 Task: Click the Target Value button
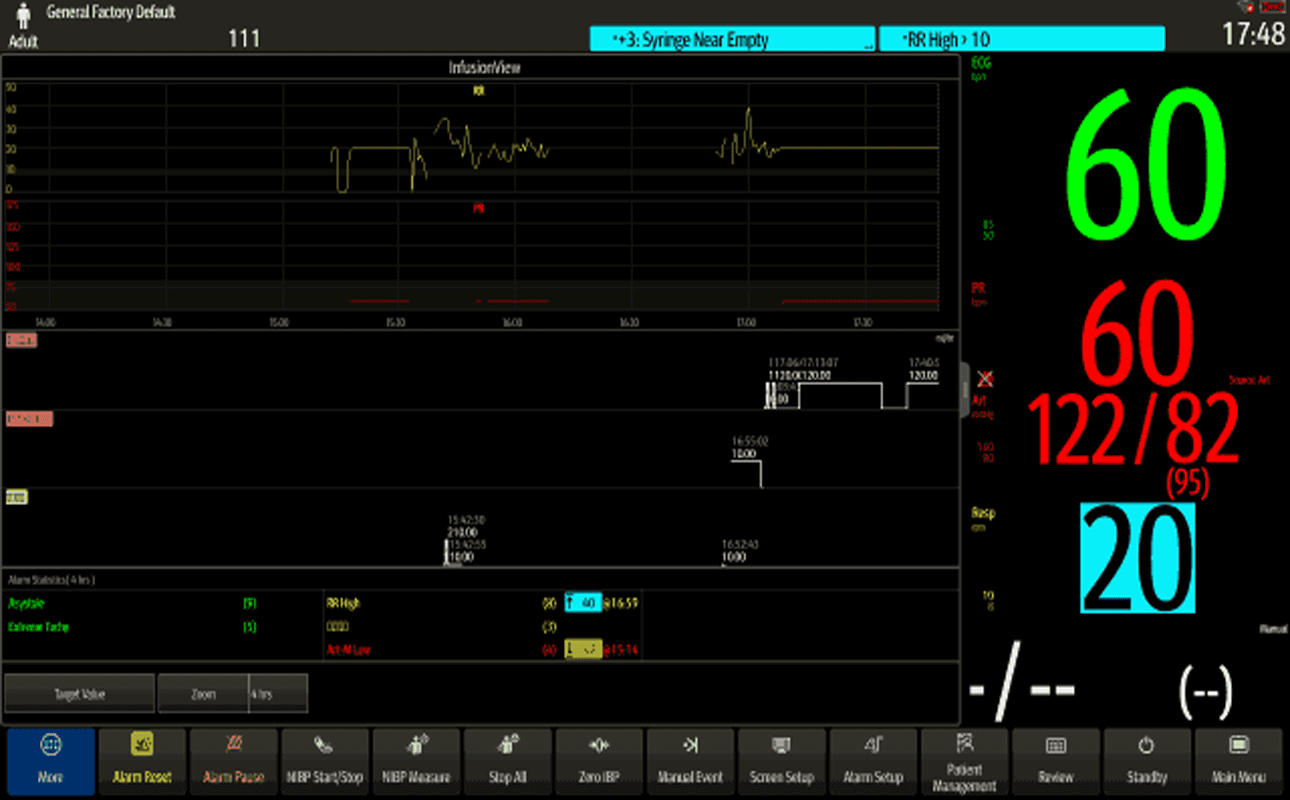point(80,694)
